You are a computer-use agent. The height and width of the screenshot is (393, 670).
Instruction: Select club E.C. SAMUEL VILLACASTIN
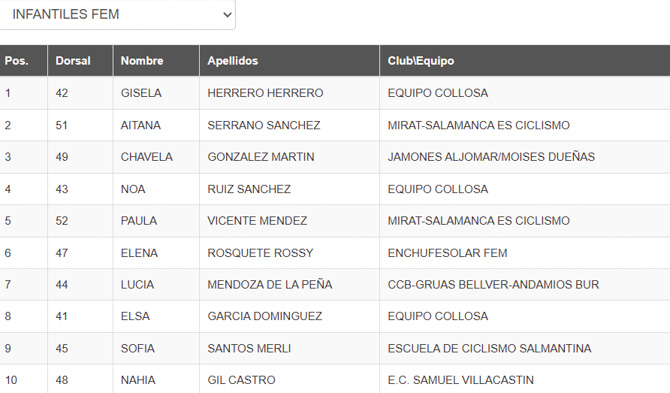[461, 380]
